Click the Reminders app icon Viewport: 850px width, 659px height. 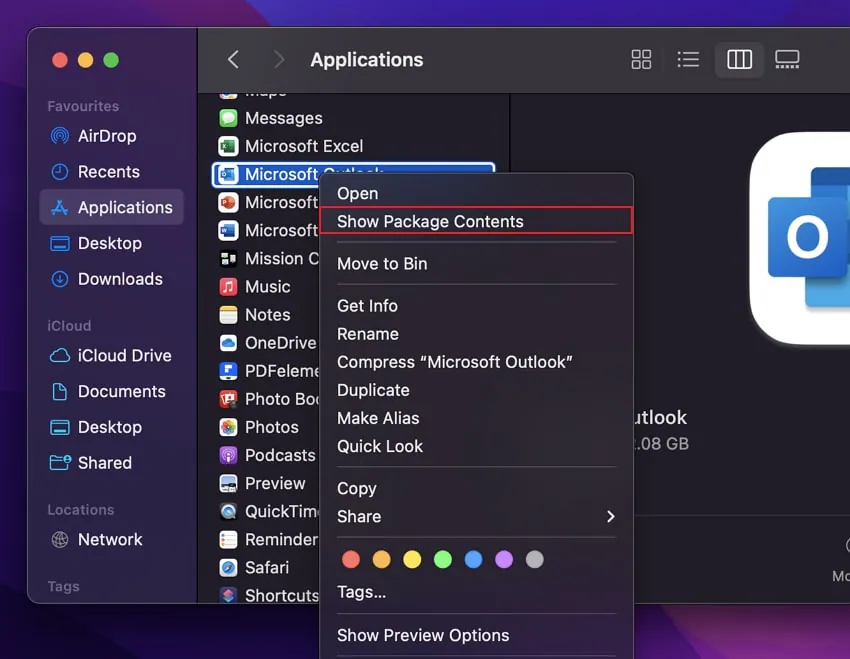228,540
